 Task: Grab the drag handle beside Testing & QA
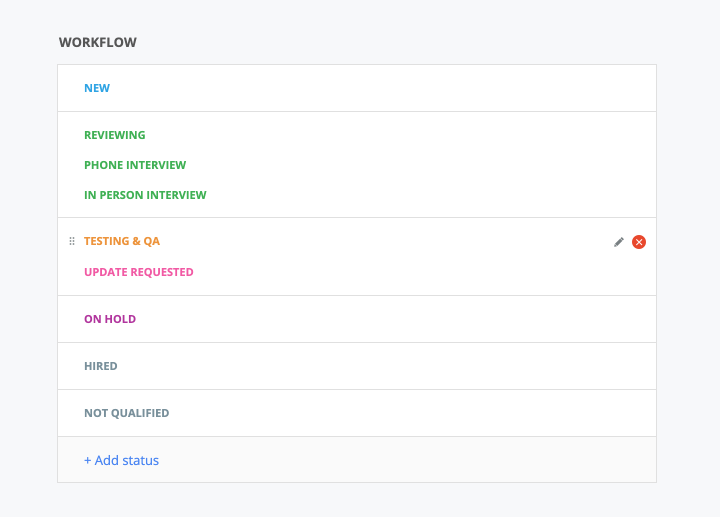click(72, 241)
